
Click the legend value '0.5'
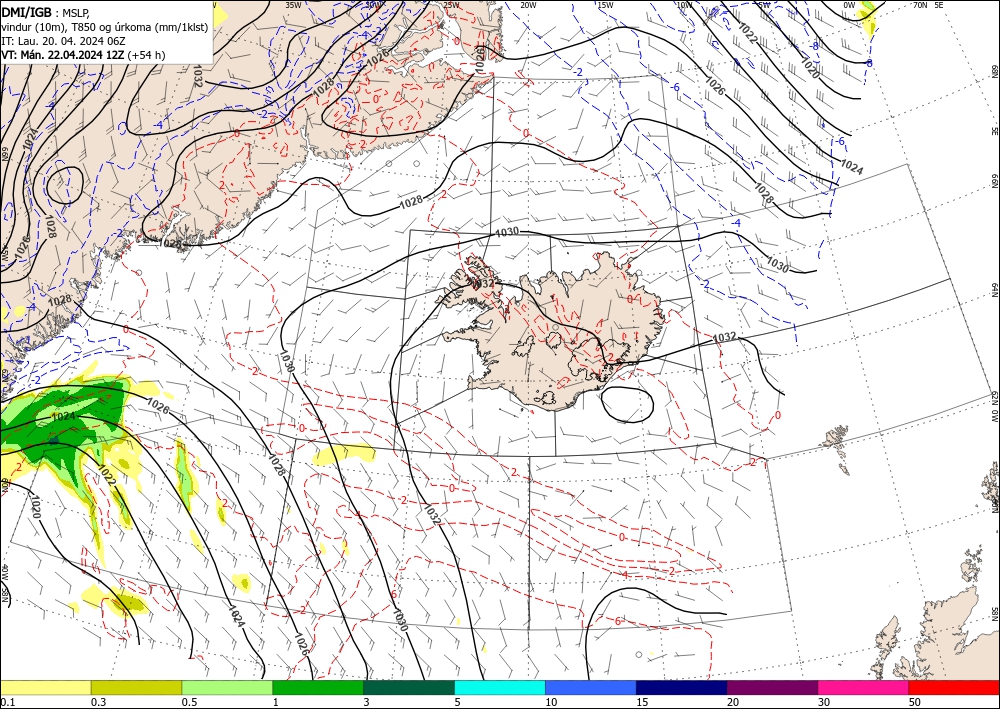pyautogui.click(x=188, y=702)
